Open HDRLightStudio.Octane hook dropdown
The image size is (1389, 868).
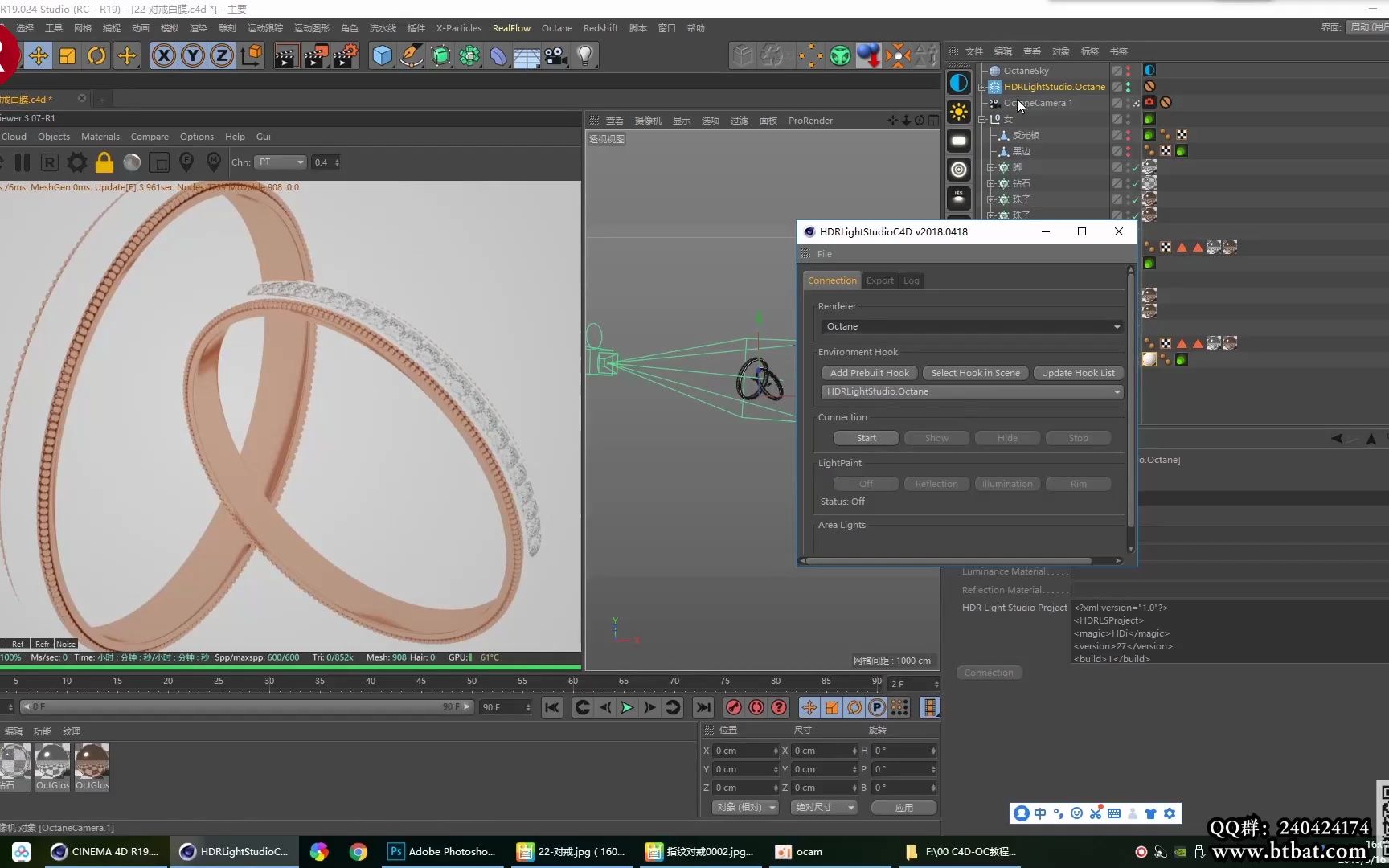pyautogui.click(x=972, y=391)
